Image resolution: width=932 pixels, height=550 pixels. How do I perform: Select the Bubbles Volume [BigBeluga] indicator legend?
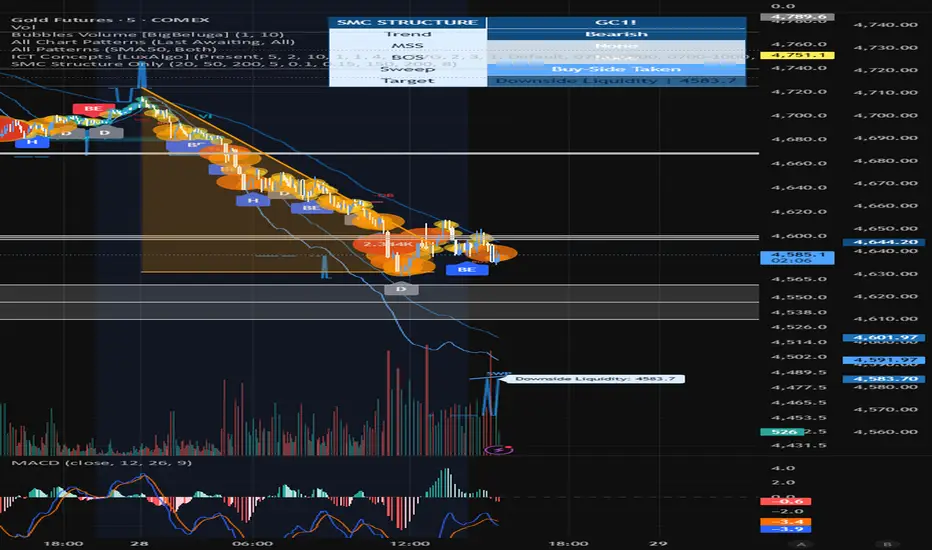coord(147,34)
